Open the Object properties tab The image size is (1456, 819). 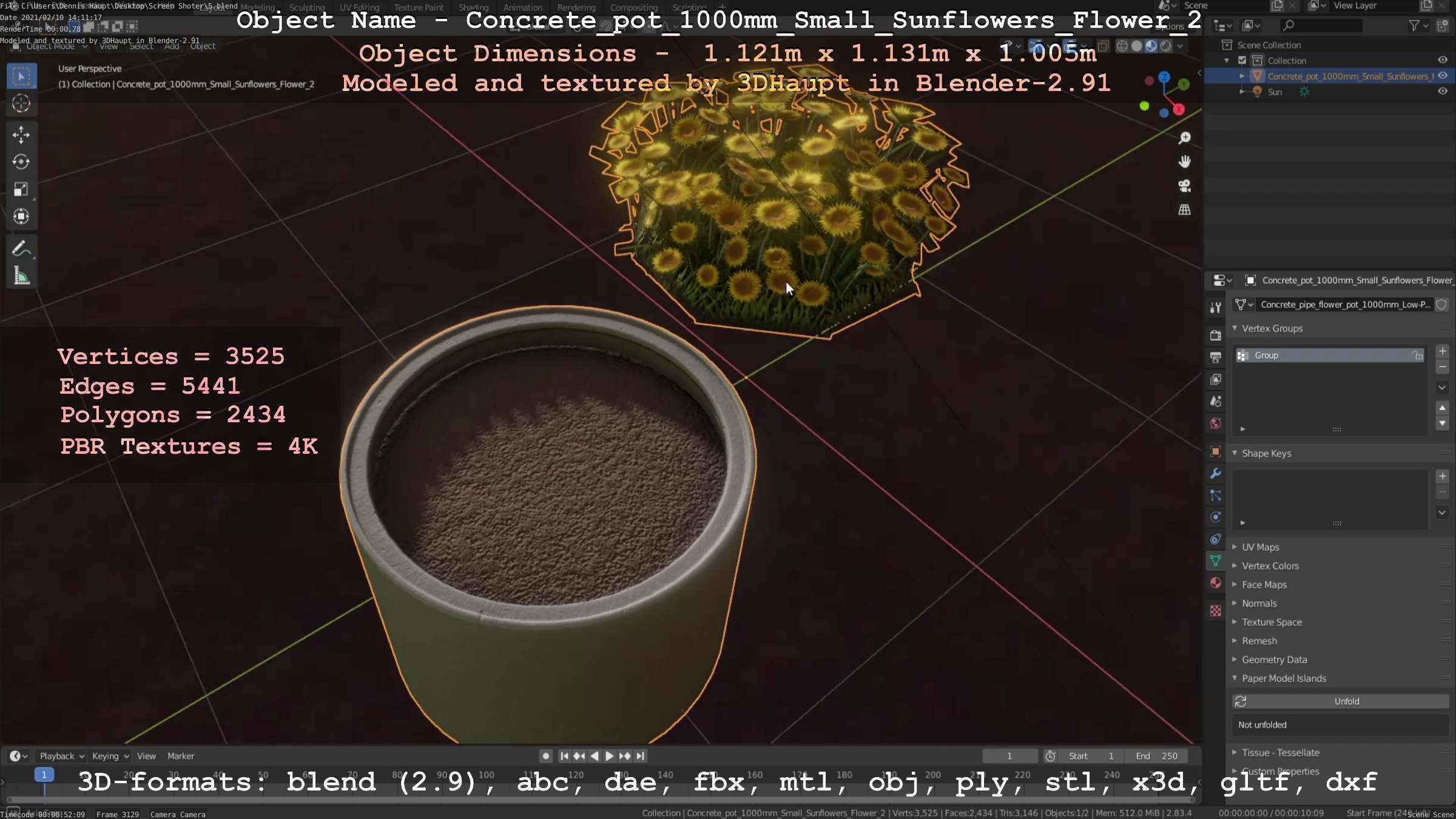1215,451
